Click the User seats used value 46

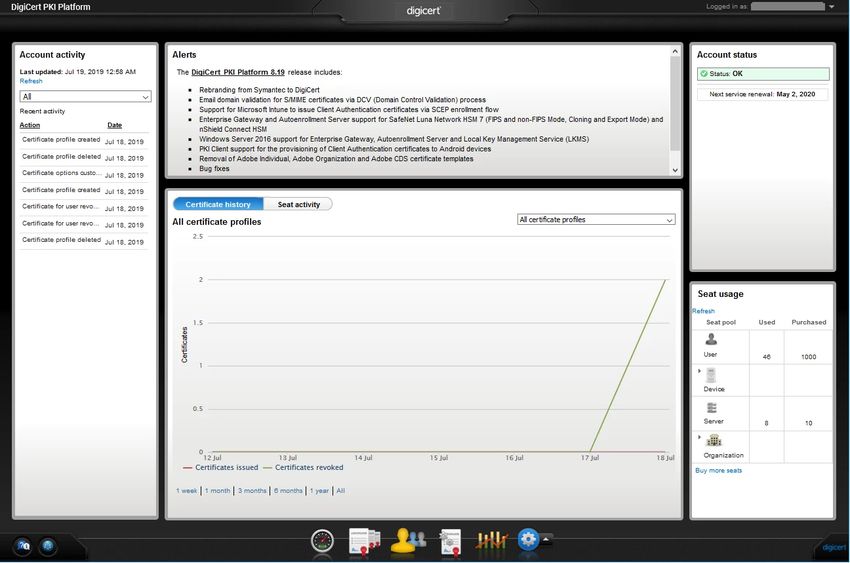click(x=767, y=357)
